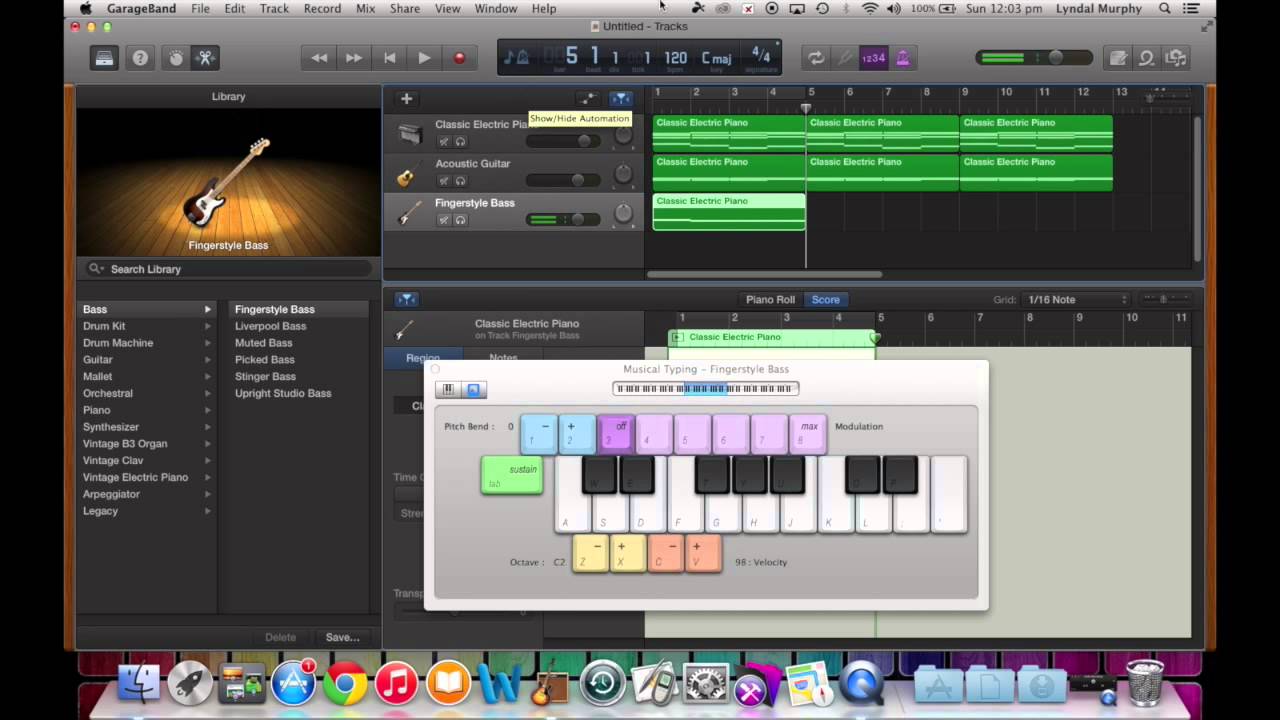
Task: Solo the Fingerstyle Bass track with headphones icon
Action: (x=460, y=220)
